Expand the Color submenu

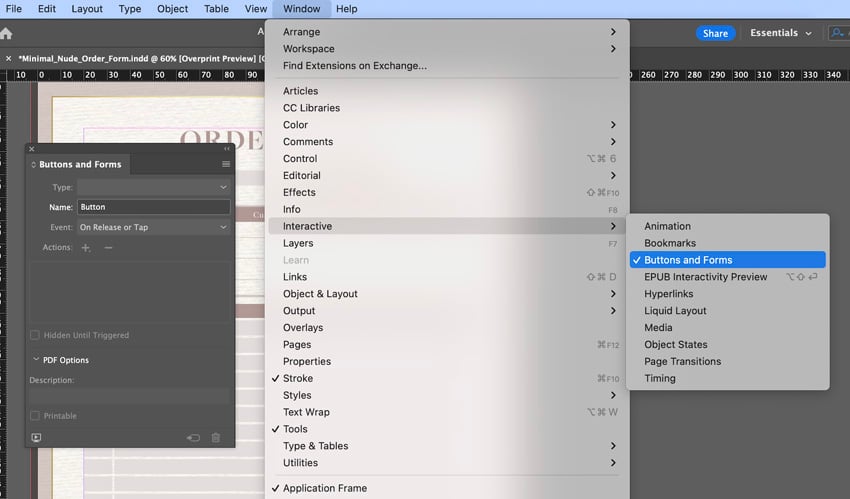coord(449,125)
